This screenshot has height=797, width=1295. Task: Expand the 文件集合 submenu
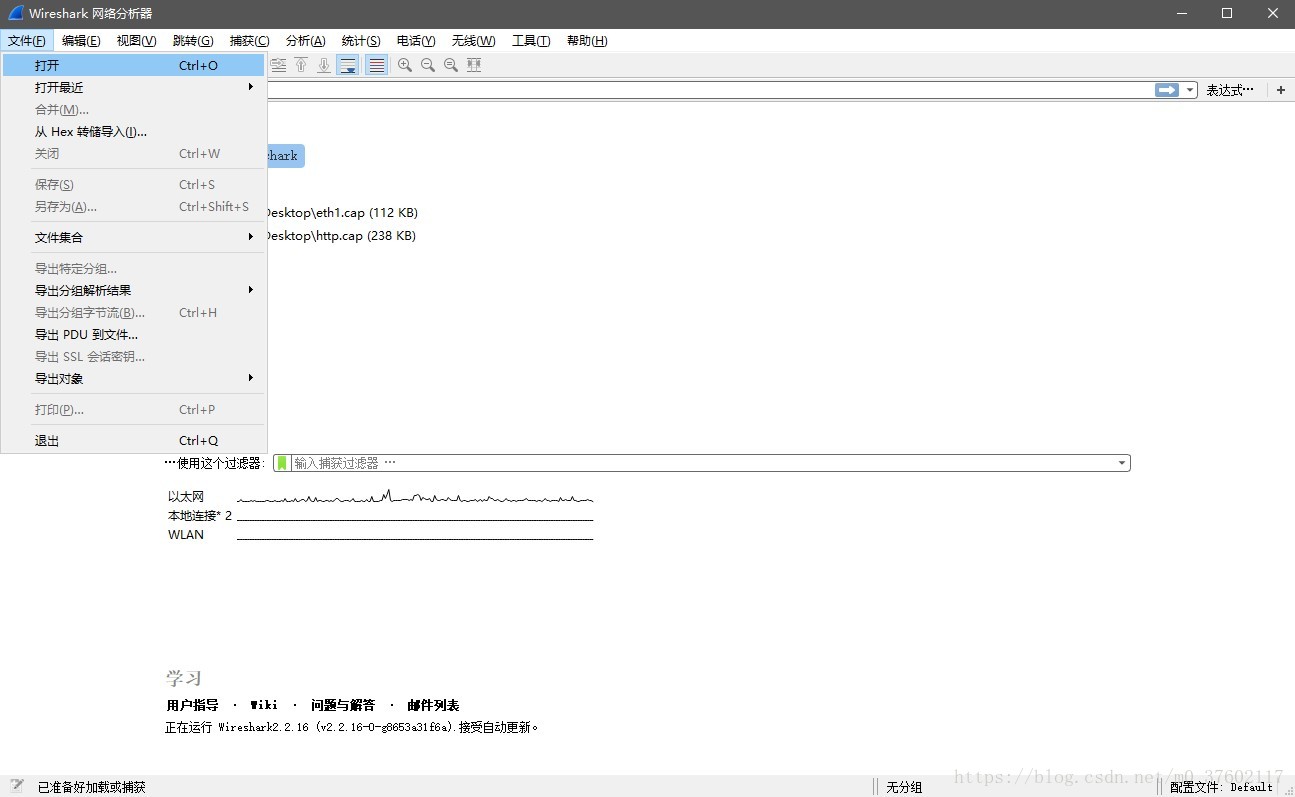(134, 237)
